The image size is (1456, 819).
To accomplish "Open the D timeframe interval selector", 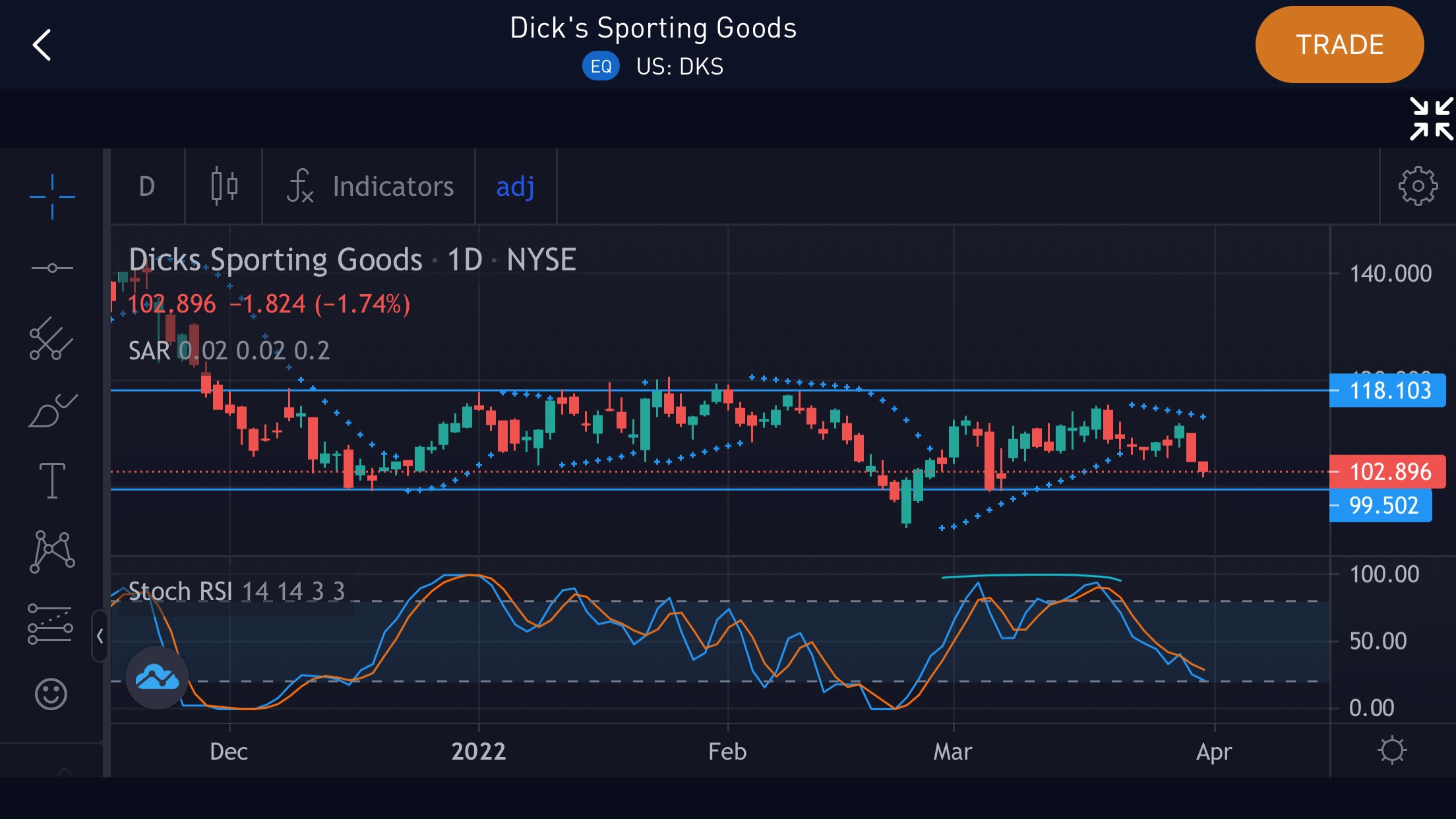I will coord(147,187).
